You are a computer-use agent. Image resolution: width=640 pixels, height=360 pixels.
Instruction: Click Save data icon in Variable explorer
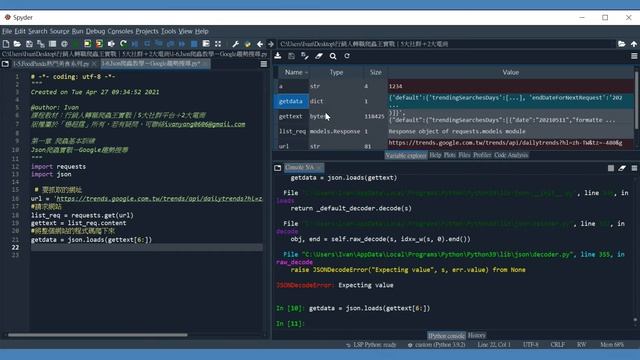(x=291, y=56)
